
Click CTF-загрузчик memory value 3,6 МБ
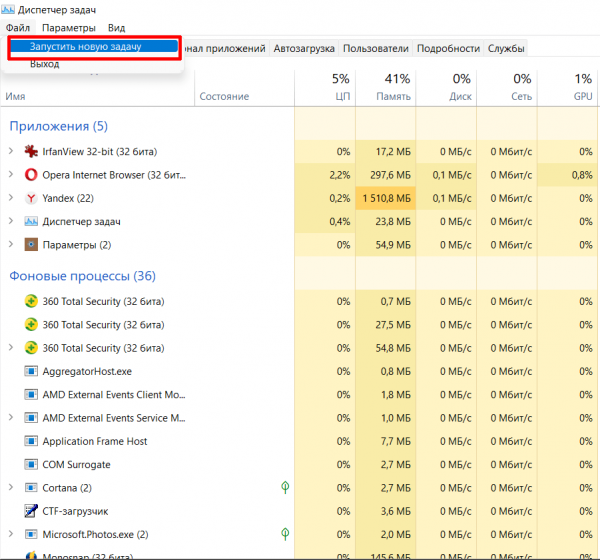coord(396,511)
